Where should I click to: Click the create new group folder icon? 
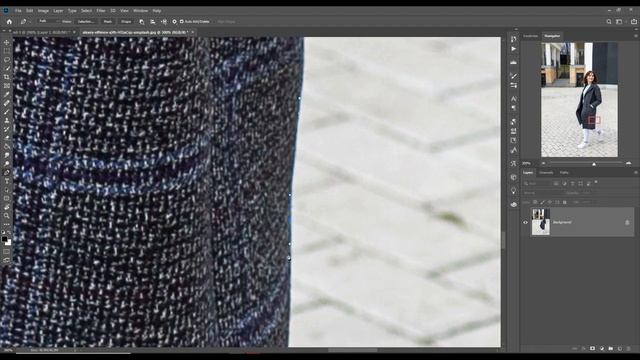pyautogui.click(x=611, y=349)
